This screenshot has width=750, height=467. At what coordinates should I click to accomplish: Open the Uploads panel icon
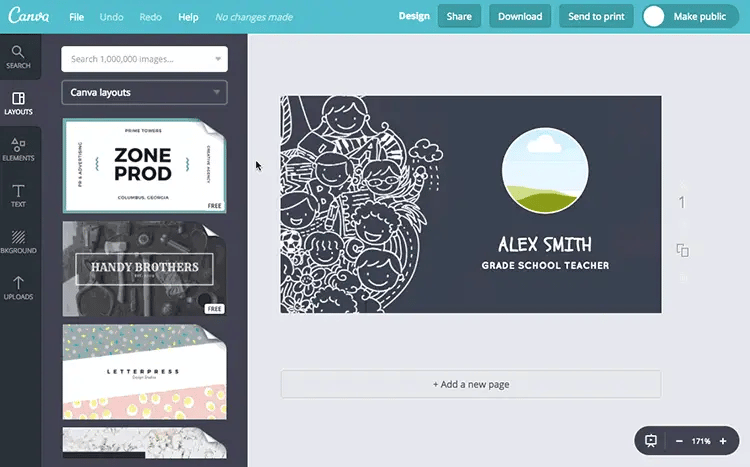tap(18, 283)
